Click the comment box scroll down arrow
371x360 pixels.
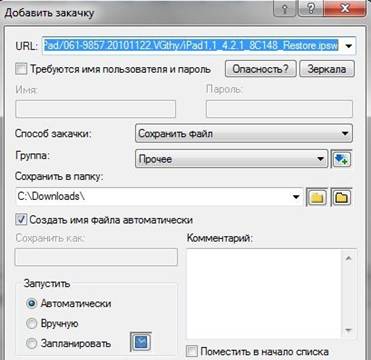pyautogui.click(x=348, y=330)
